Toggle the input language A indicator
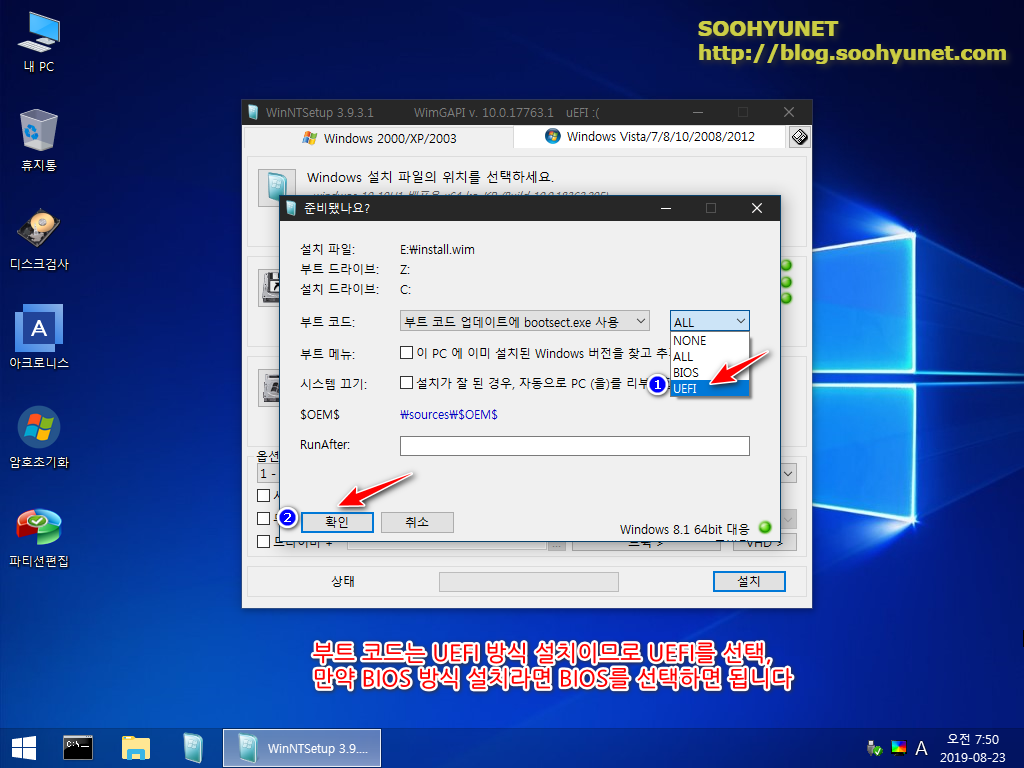 tap(921, 748)
